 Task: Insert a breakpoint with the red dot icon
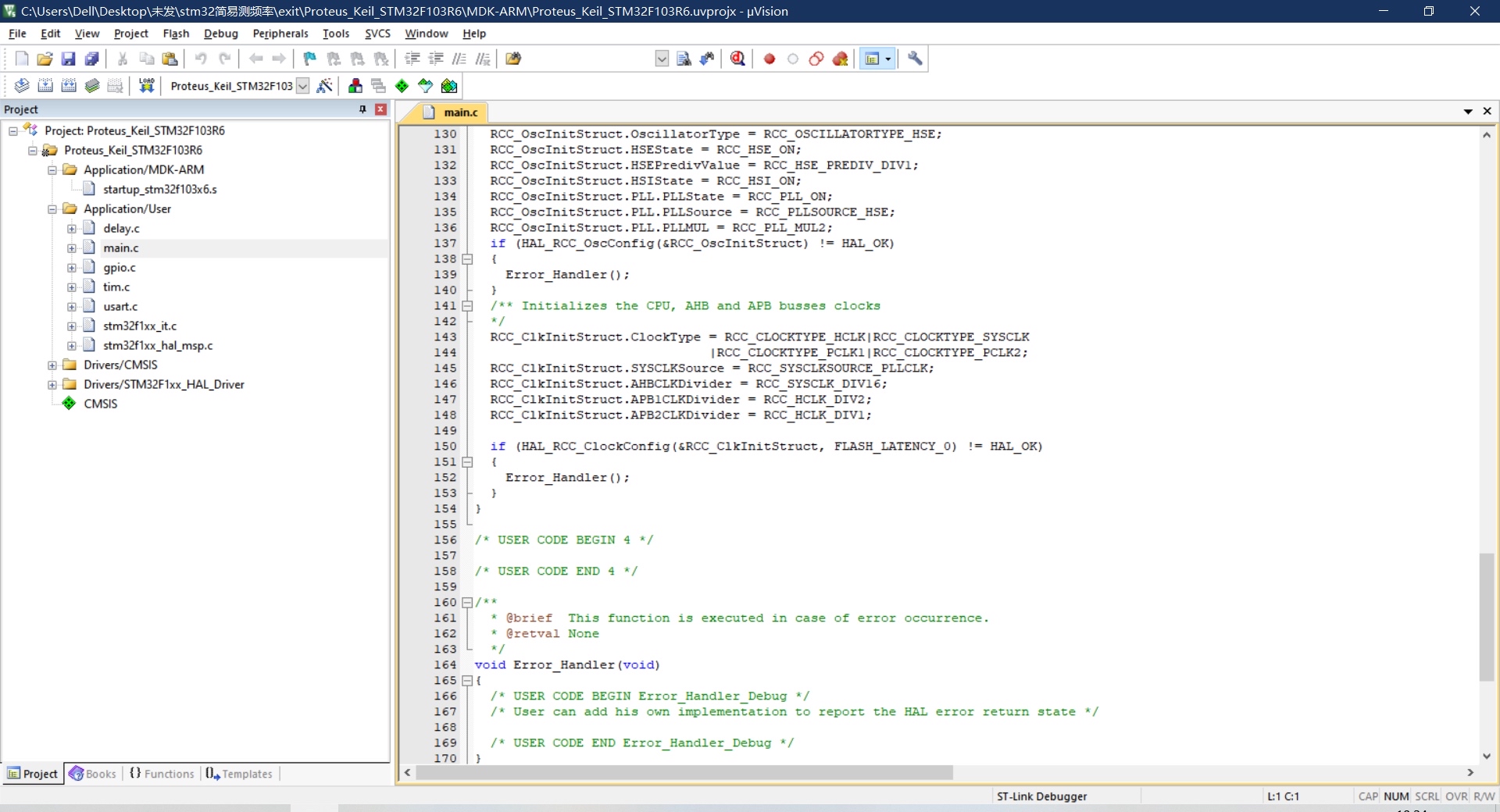[770, 59]
